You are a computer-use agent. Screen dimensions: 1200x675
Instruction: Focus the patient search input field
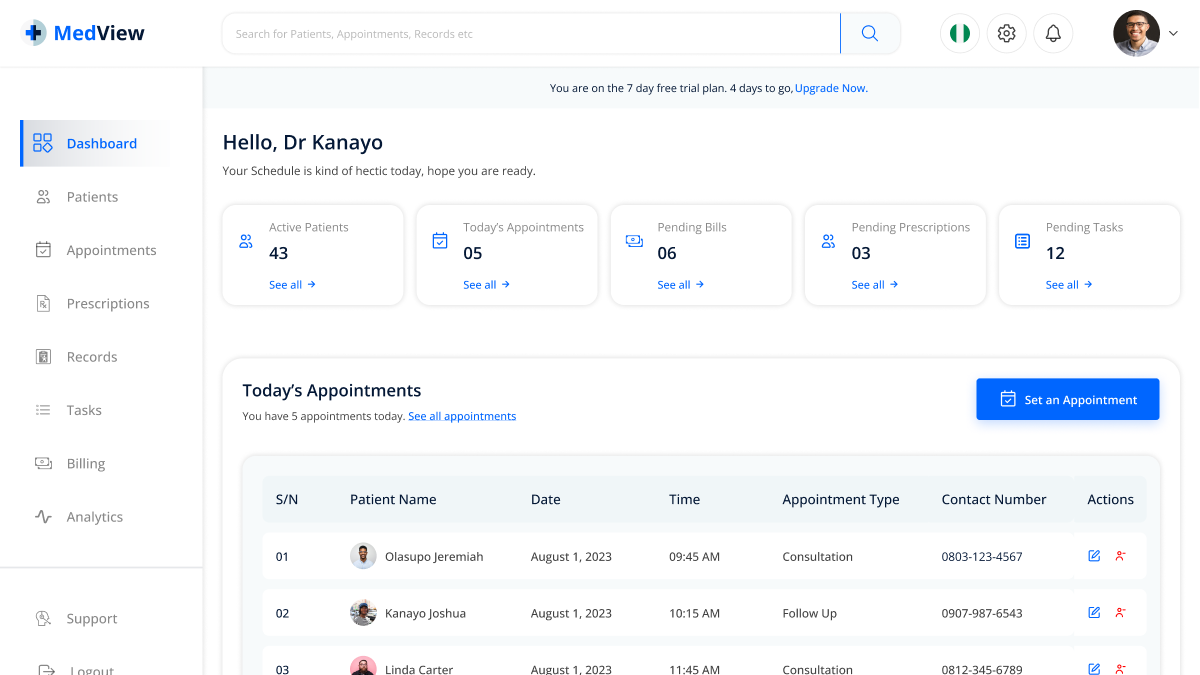click(x=530, y=34)
